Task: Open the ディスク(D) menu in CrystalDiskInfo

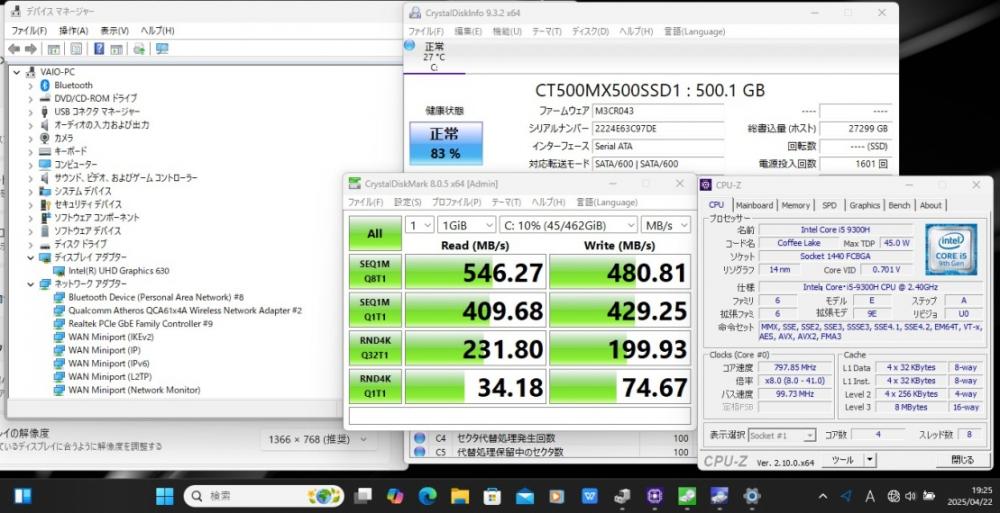Action: click(590, 31)
